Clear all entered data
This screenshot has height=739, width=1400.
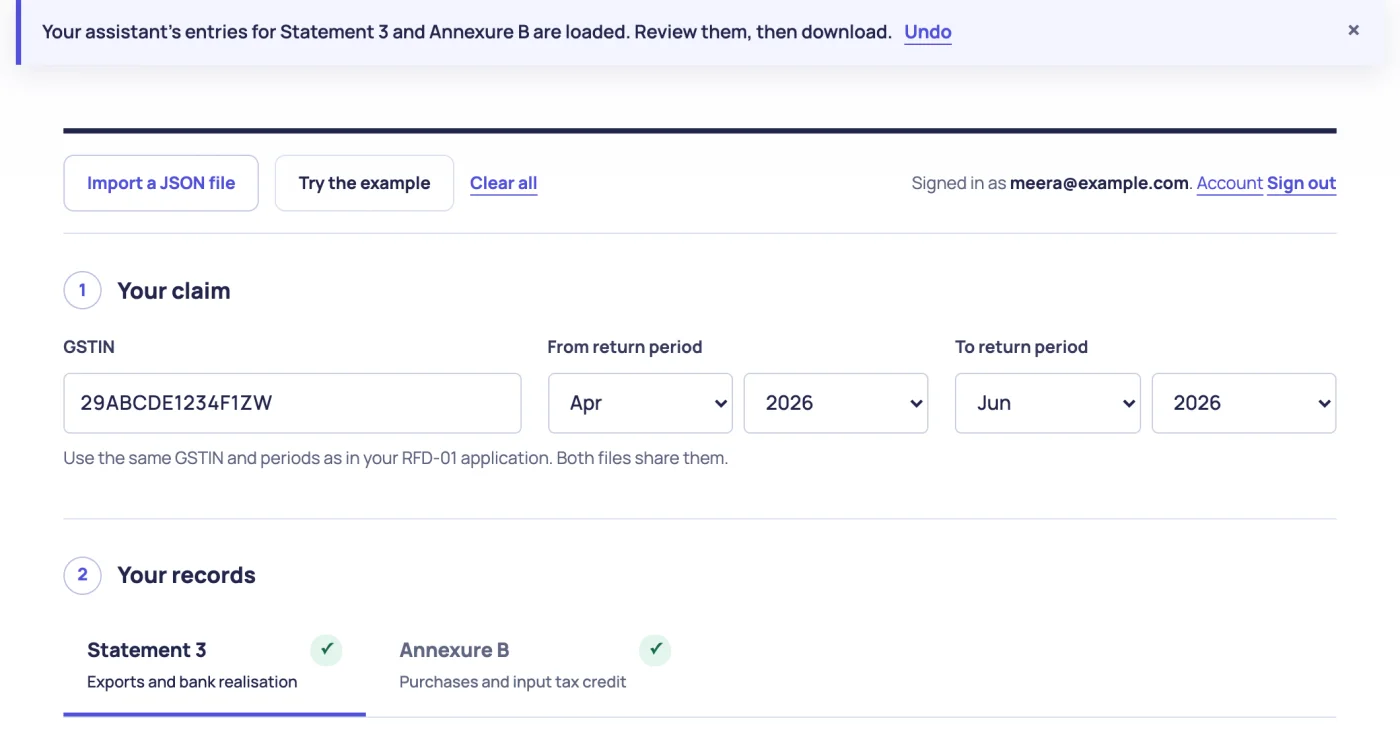(x=504, y=183)
